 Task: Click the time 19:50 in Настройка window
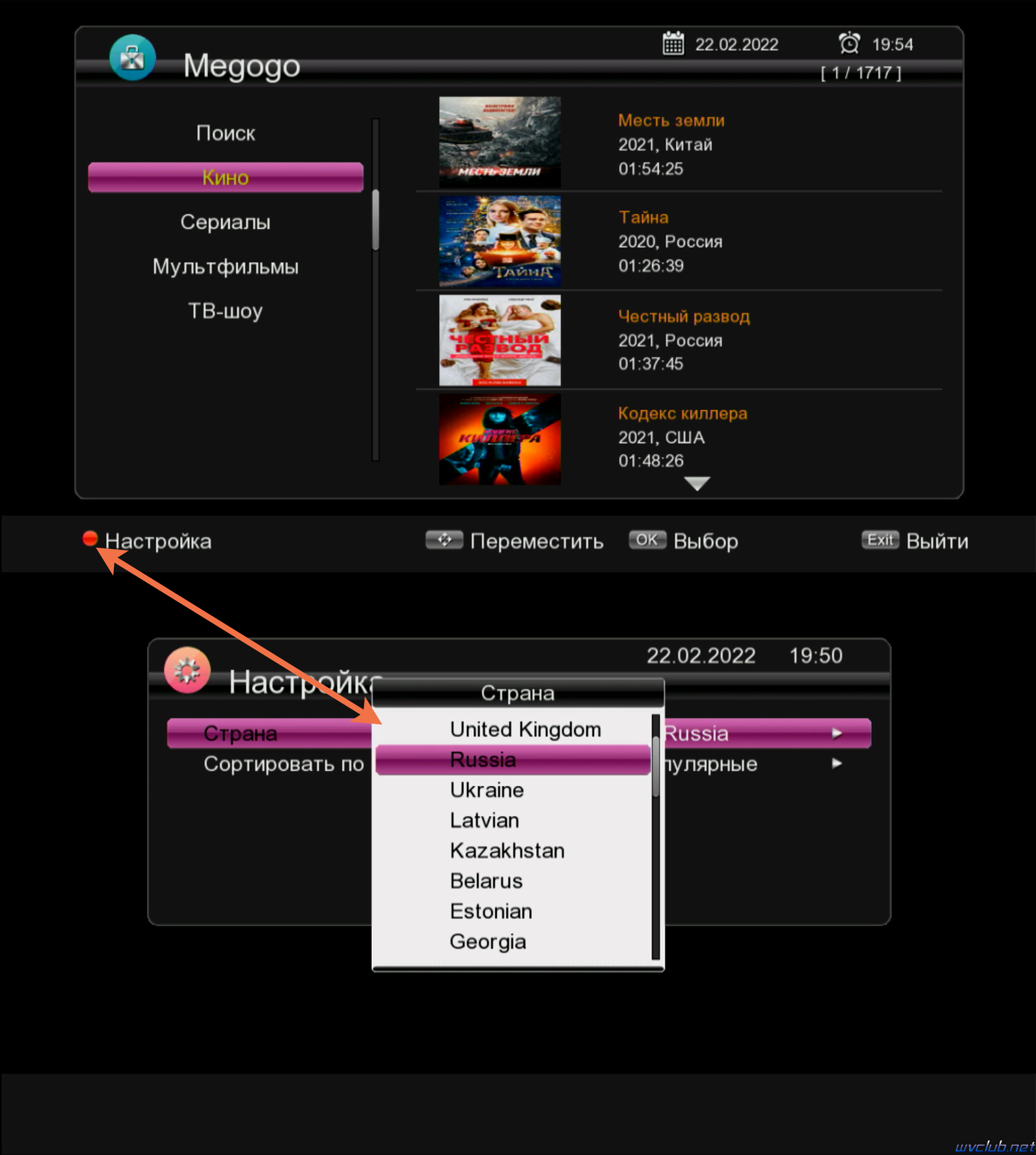pyautogui.click(x=816, y=656)
